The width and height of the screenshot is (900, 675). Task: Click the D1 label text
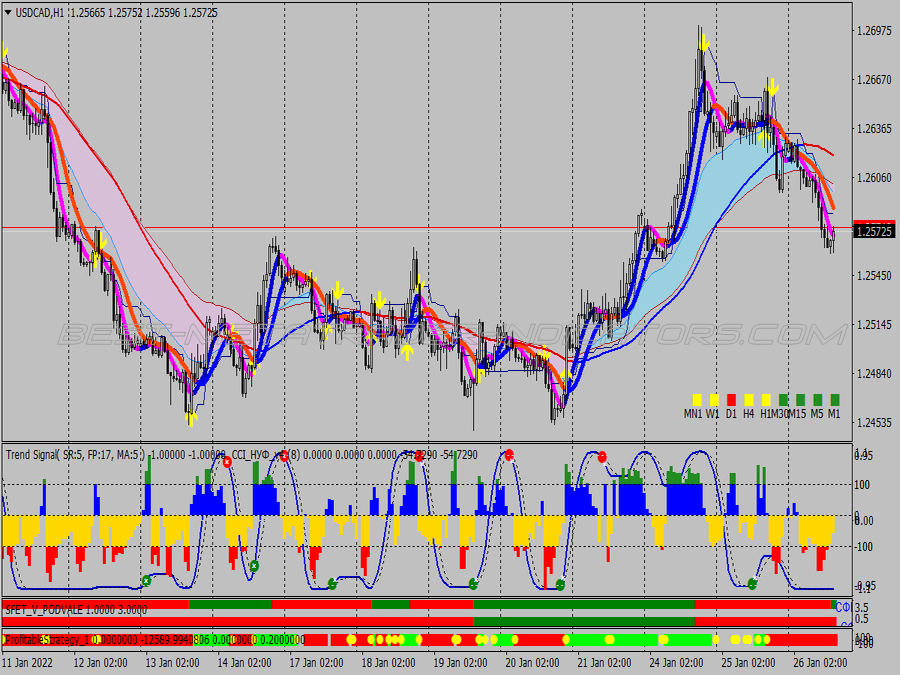(x=731, y=414)
